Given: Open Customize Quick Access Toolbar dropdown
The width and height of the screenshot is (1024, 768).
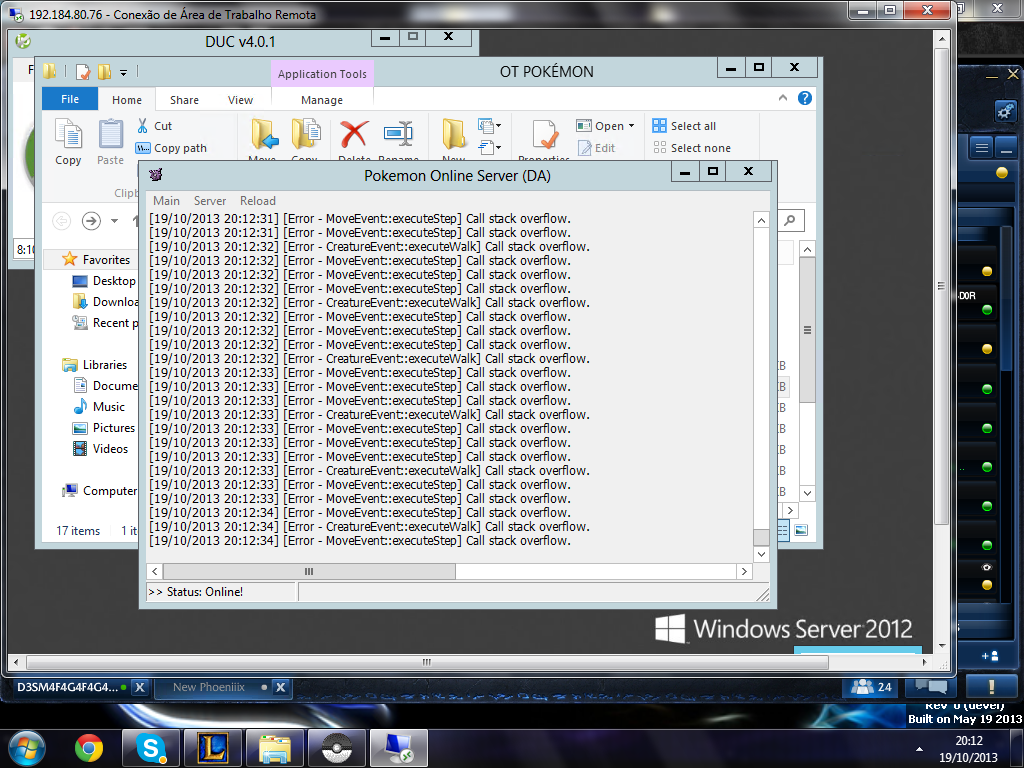Looking at the screenshot, I should tap(123, 72).
